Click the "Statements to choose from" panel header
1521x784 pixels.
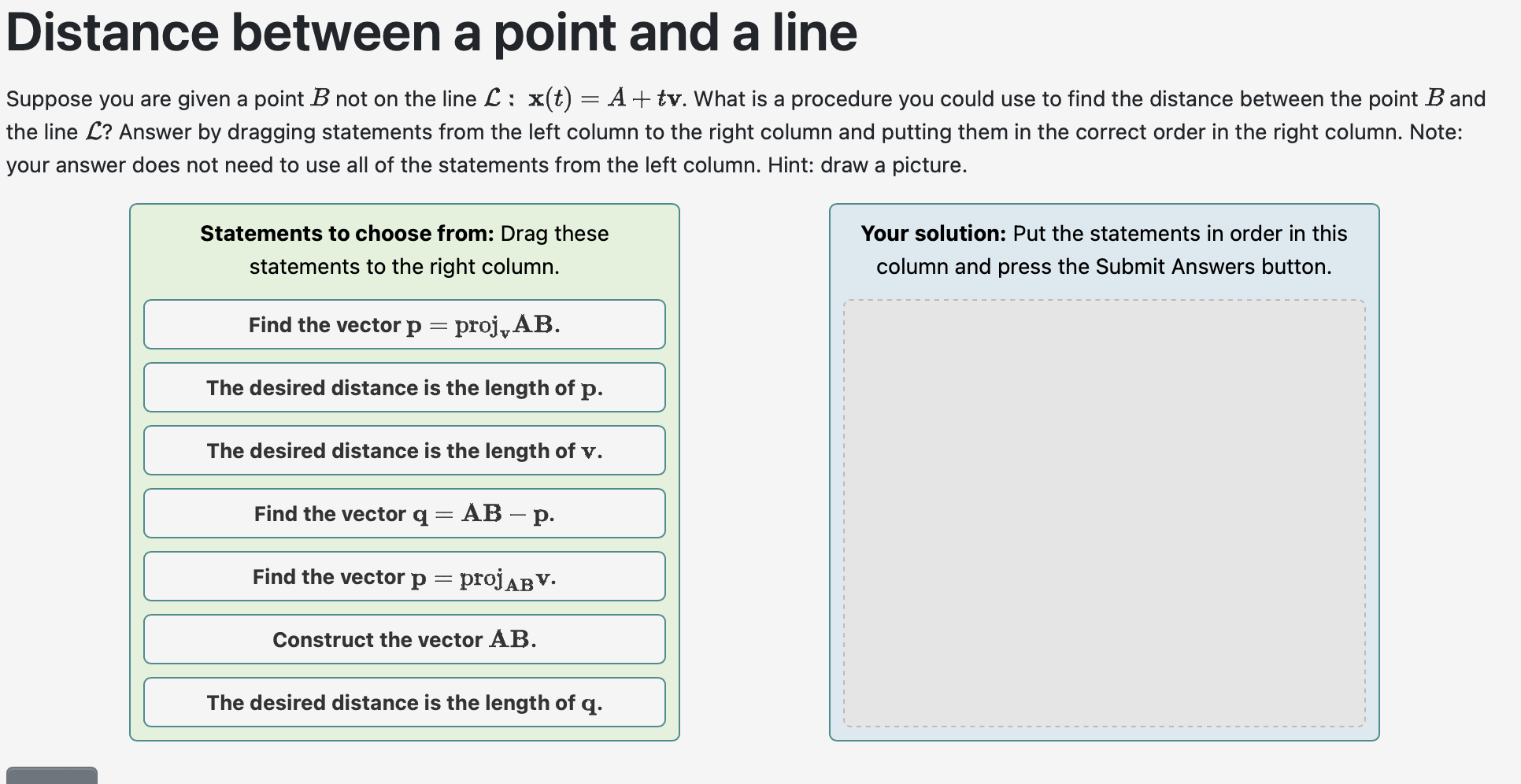[403, 250]
